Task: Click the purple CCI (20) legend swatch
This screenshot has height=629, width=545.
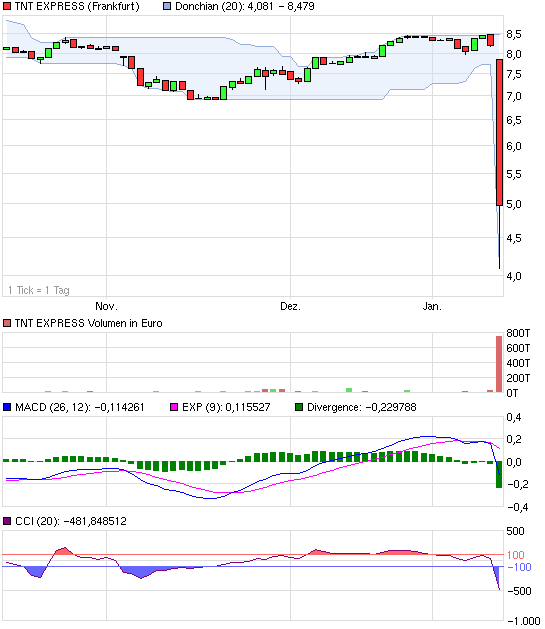Action: [x=7, y=521]
